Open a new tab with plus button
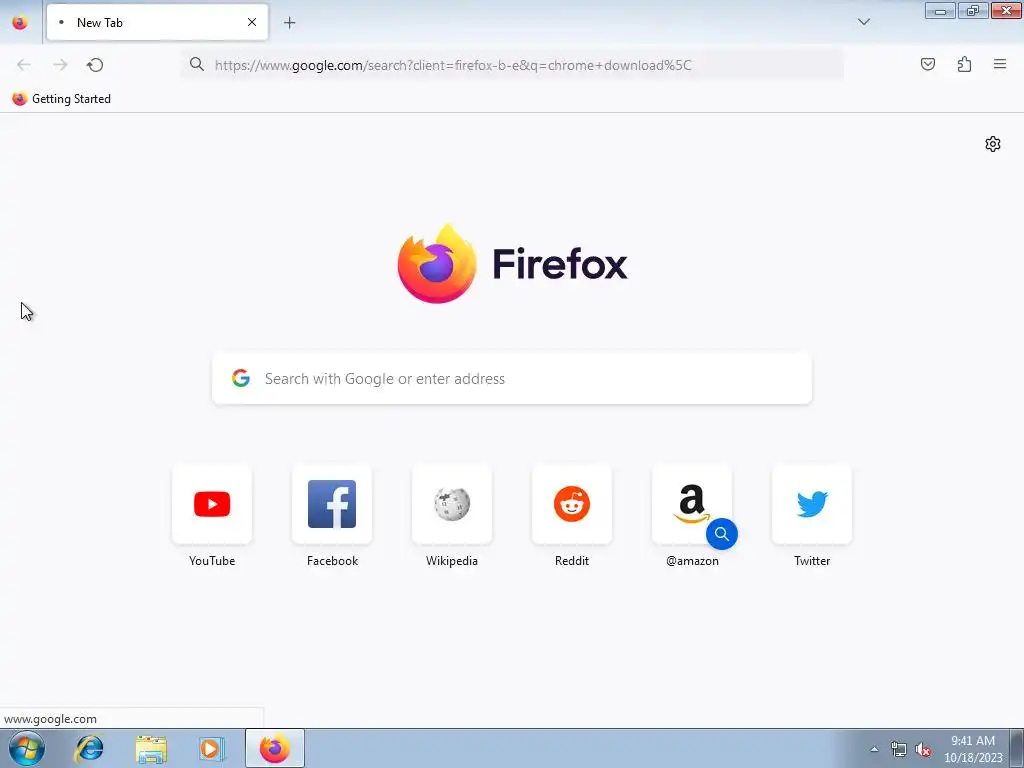 [x=289, y=23]
